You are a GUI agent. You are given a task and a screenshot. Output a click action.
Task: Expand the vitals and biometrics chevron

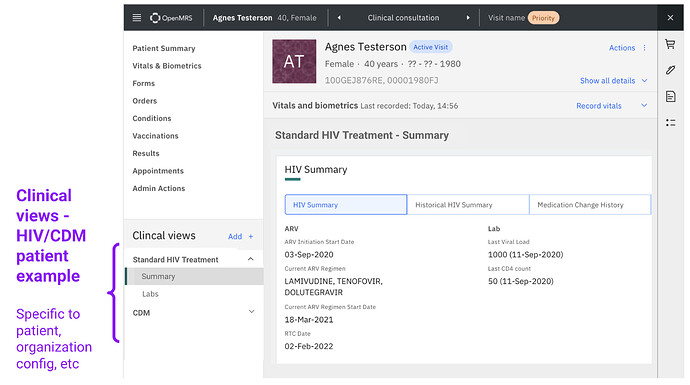point(644,106)
